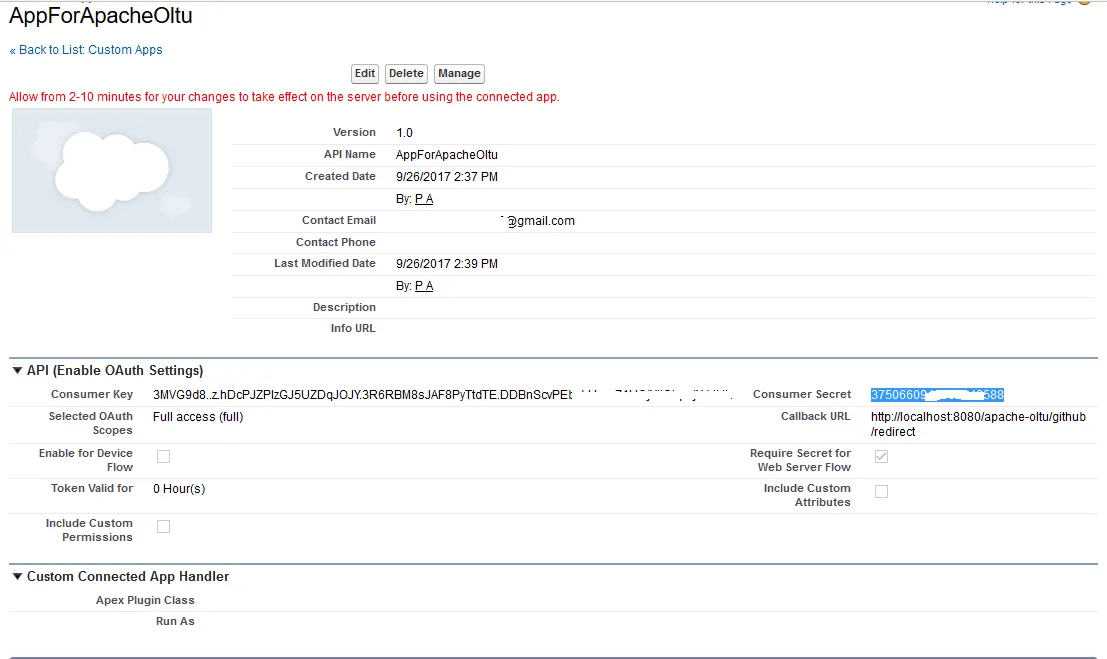Click the Consumer Key label
Screen dimensions: 1107x659
click(x=92, y=394)
